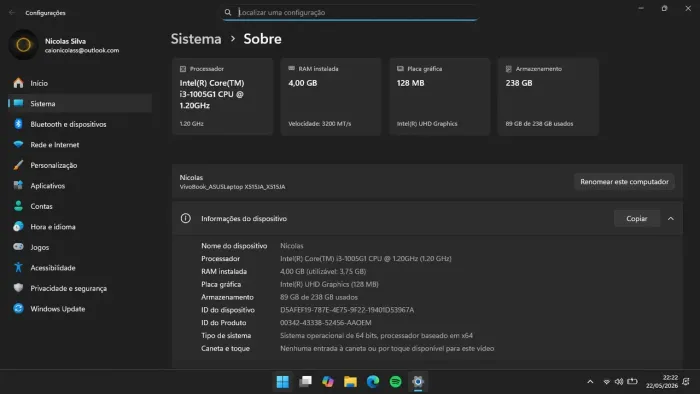Focus the Localizar uma configuração search box

coord(350,12)
